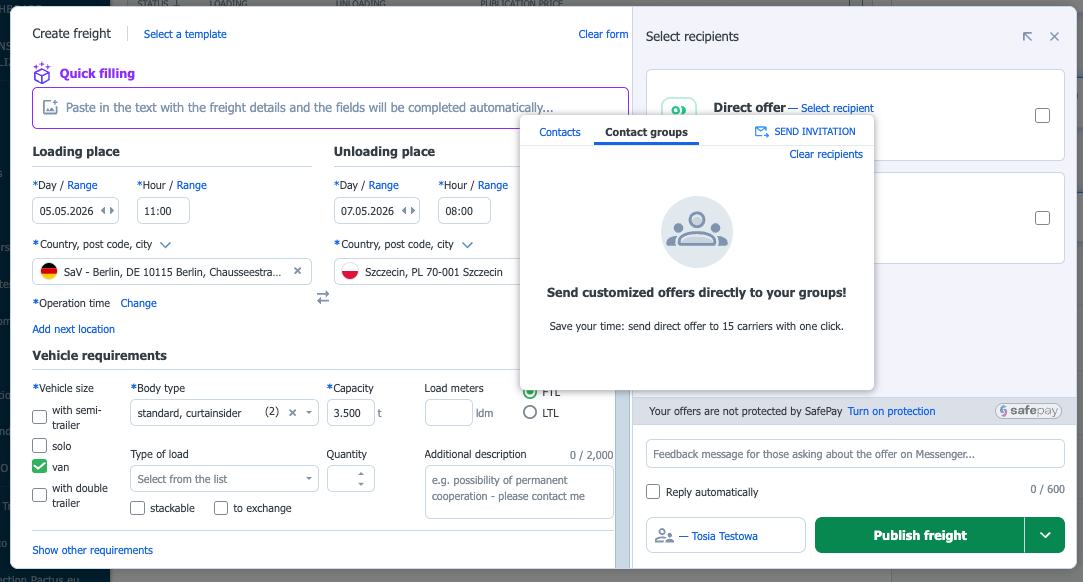Image resolution: width=1083 pixels, height=582 pixels.
Task: Select the LTL radio button
Action: pos(530,412)
